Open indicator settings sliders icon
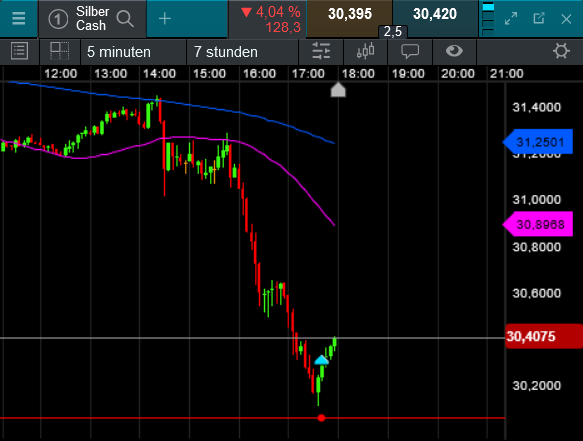 [x=321, y=51]
